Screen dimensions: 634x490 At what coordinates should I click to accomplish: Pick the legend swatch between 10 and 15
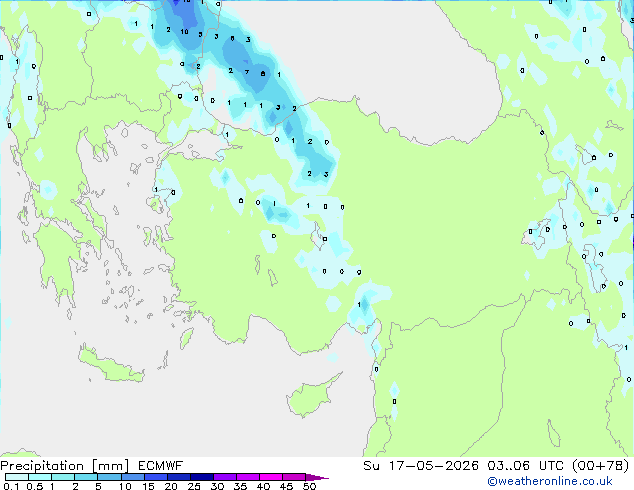click(x=133, y=477)
